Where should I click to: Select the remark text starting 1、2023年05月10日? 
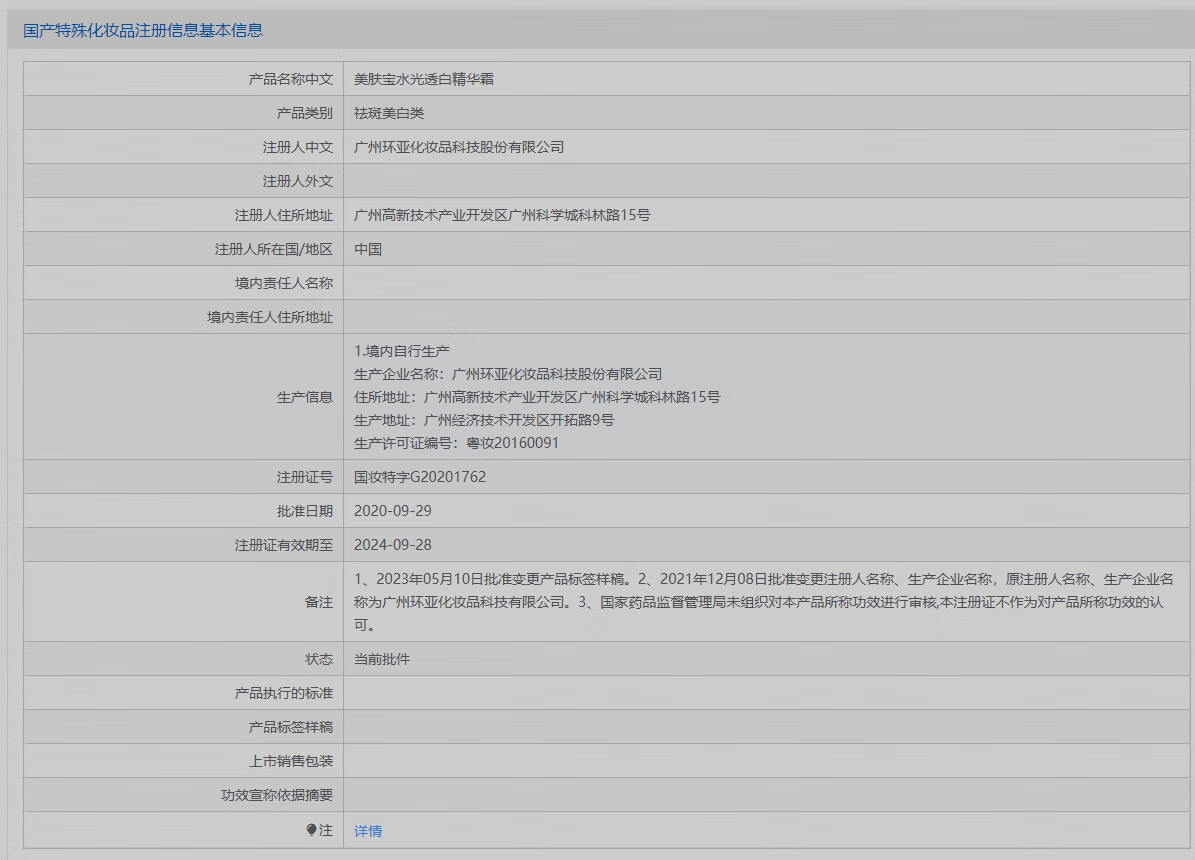[764, 602]
